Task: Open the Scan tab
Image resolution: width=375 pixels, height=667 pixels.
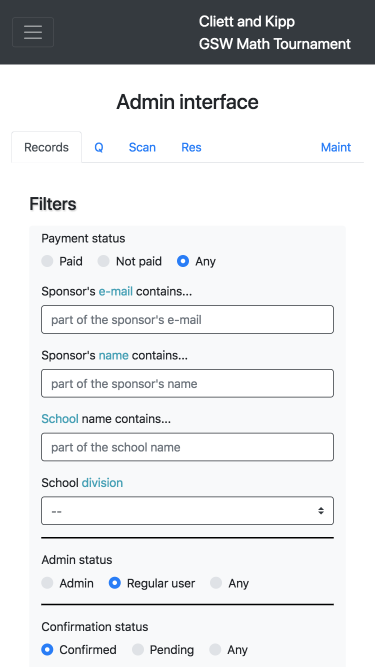Action: (142, 147)
